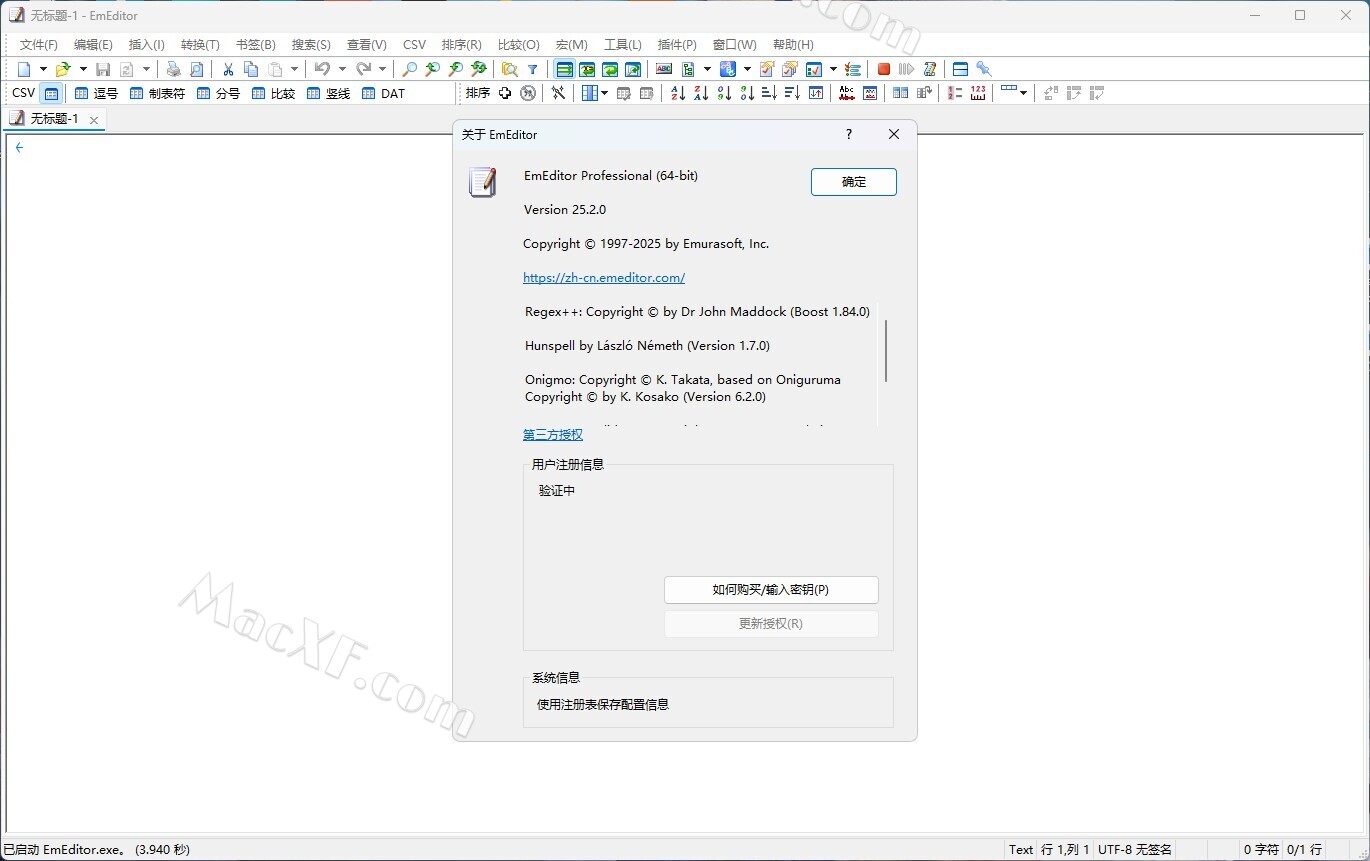The width and height of the screenshot is (1370, 861).
Task: Click the Text configuration in status bar
Action: click(1021, 849)
